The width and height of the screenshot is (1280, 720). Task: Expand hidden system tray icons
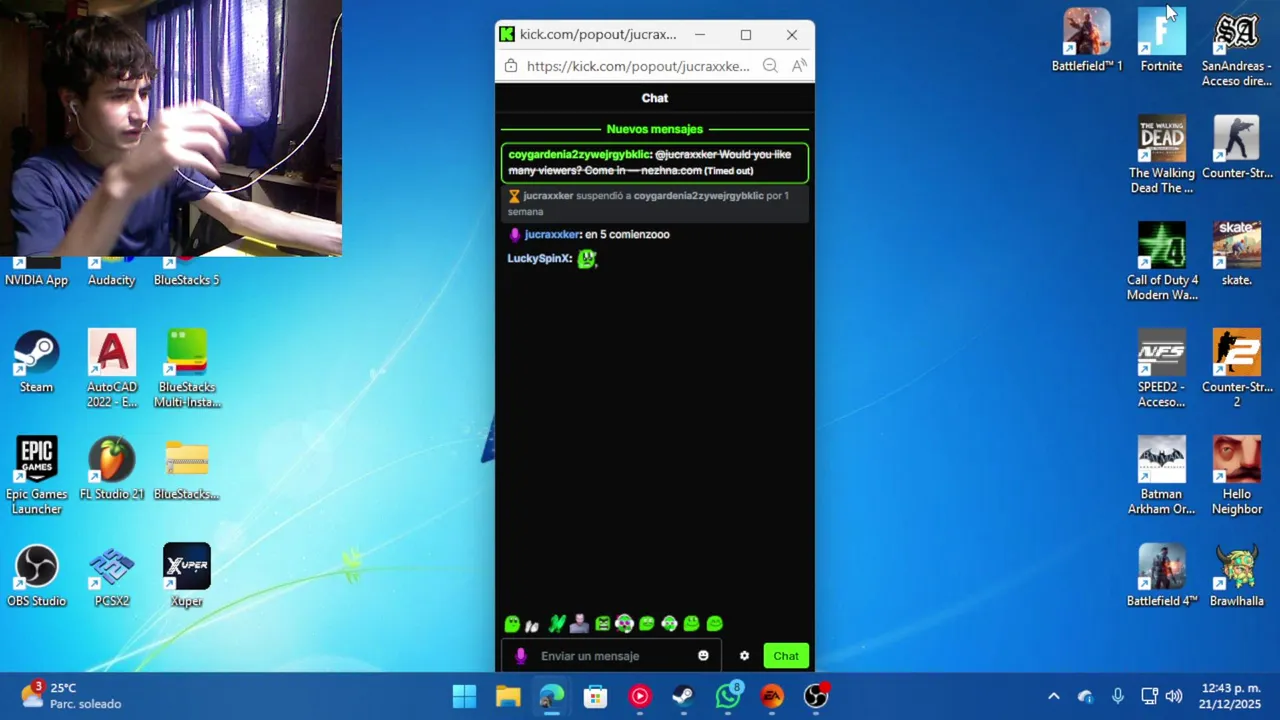coord(1053,696)
